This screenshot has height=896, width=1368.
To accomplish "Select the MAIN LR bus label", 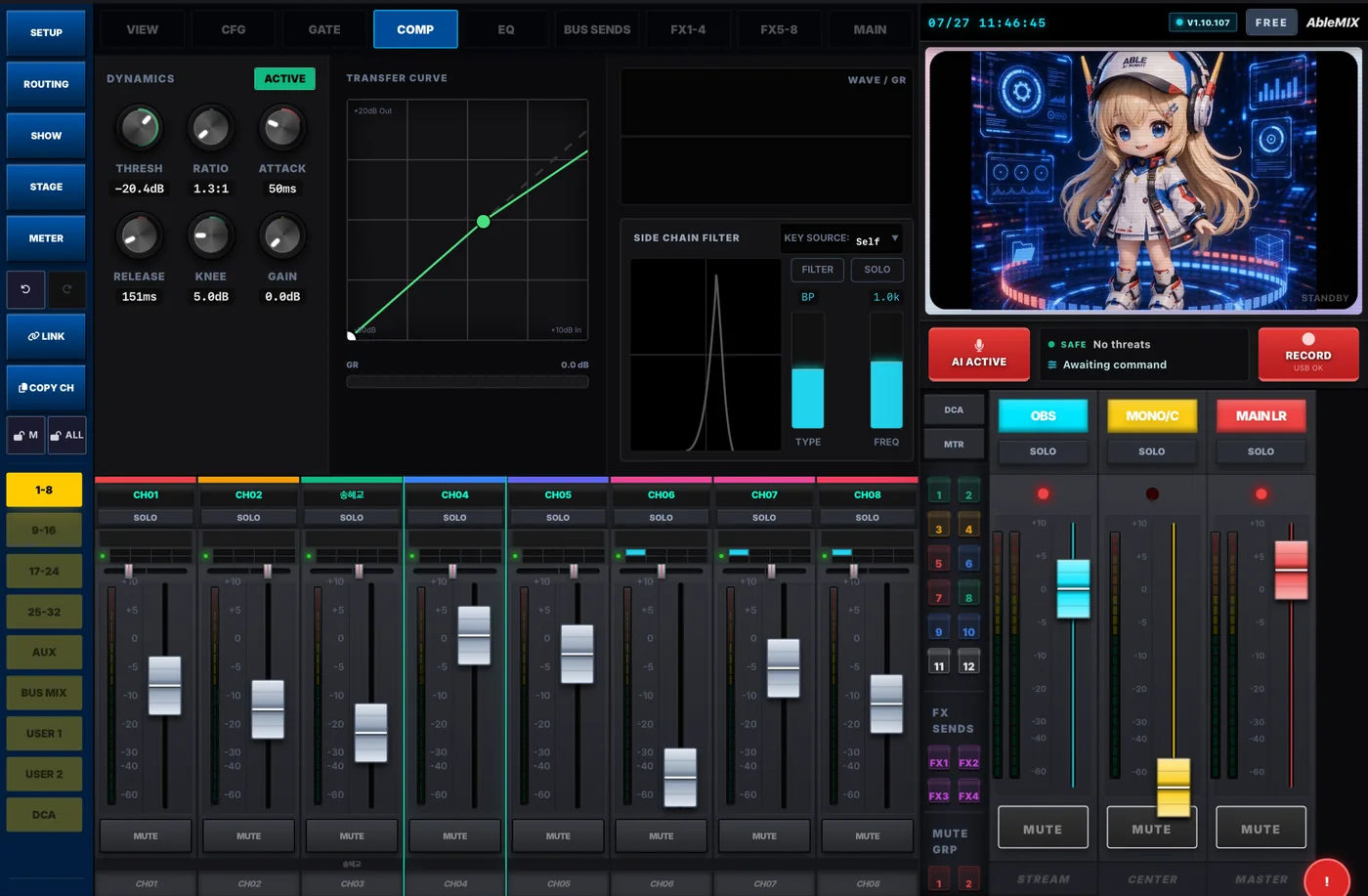I will click(x=1261, y=416).
